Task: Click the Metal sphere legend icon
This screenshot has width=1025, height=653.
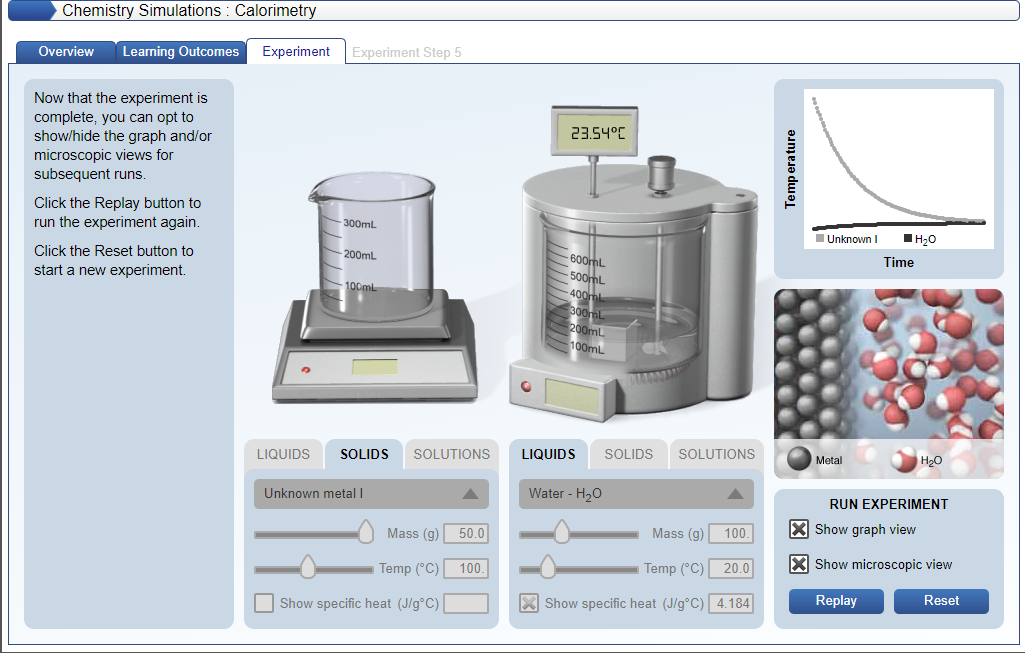Action: click(x=797, y=460)
